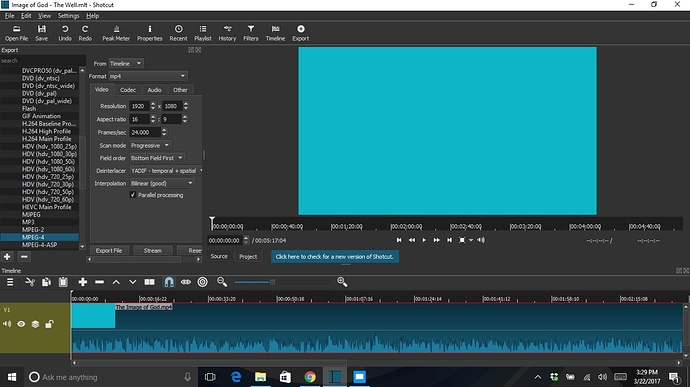Click the export preset search field

pos(43,61)
